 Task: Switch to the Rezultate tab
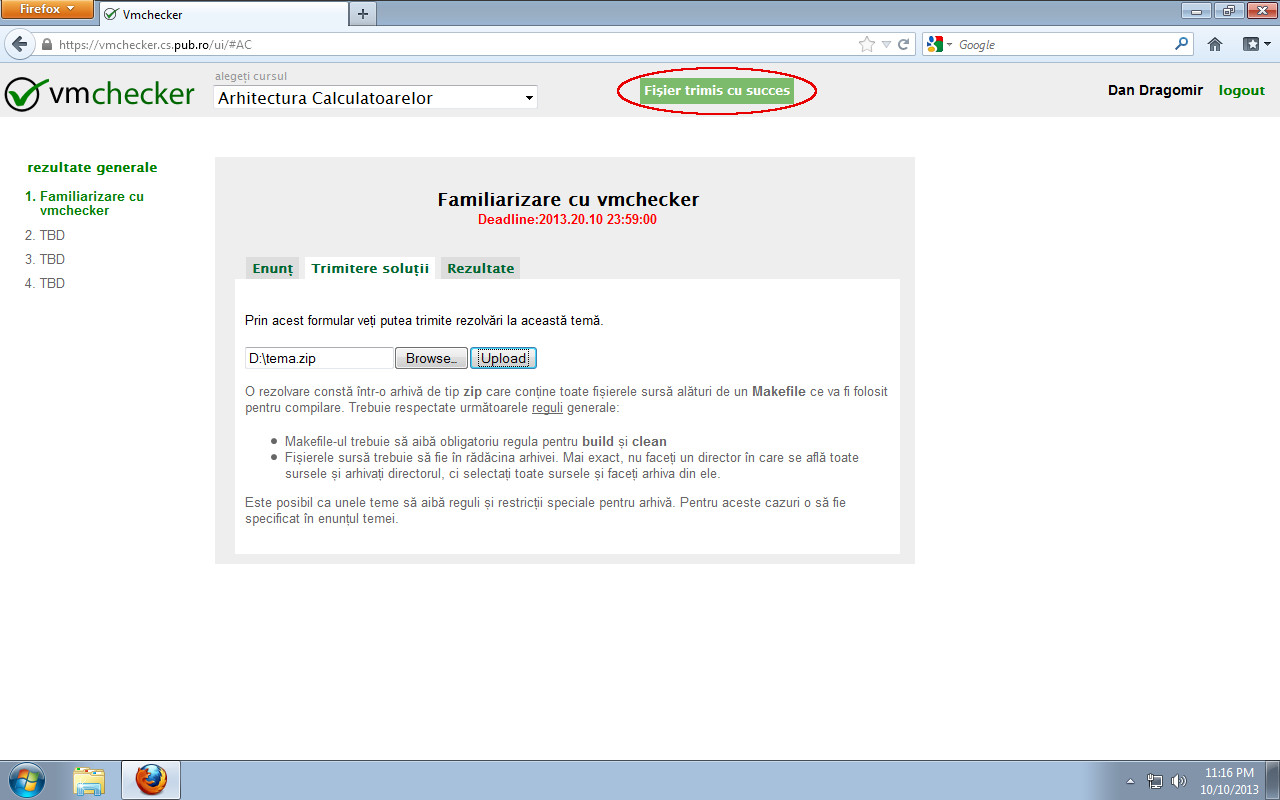pyautogui.click(x=479, y=267)
